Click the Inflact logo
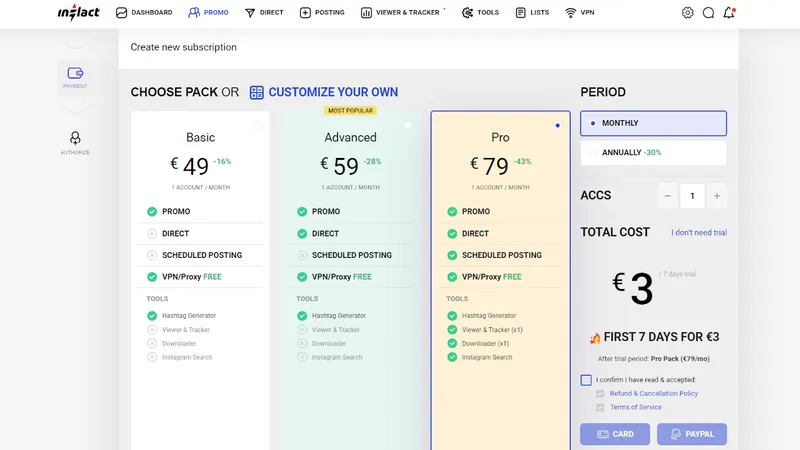This screenshot has height=450, width=800. (79, 12)
